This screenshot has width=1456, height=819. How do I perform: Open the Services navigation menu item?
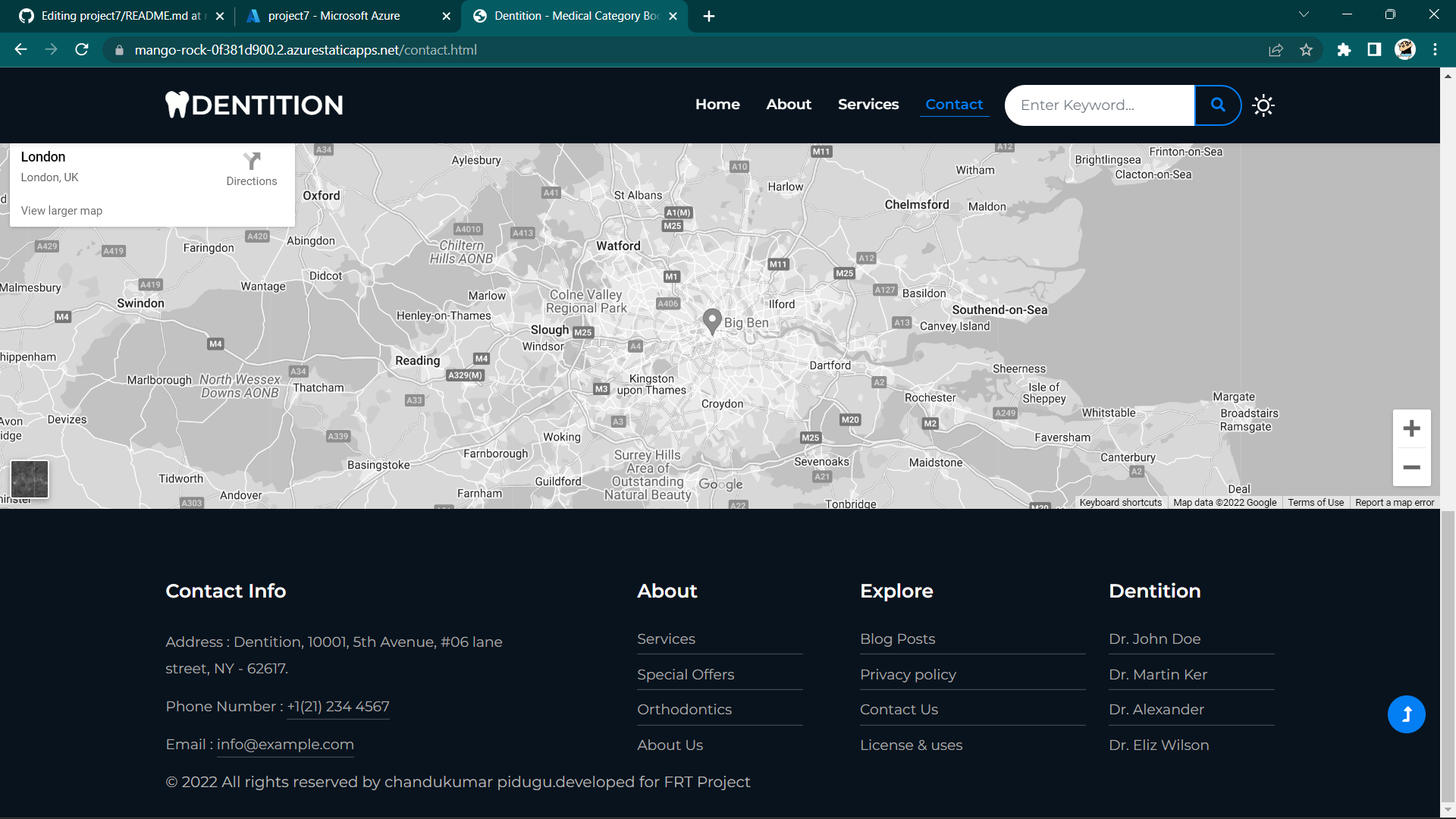coord(868,105)
